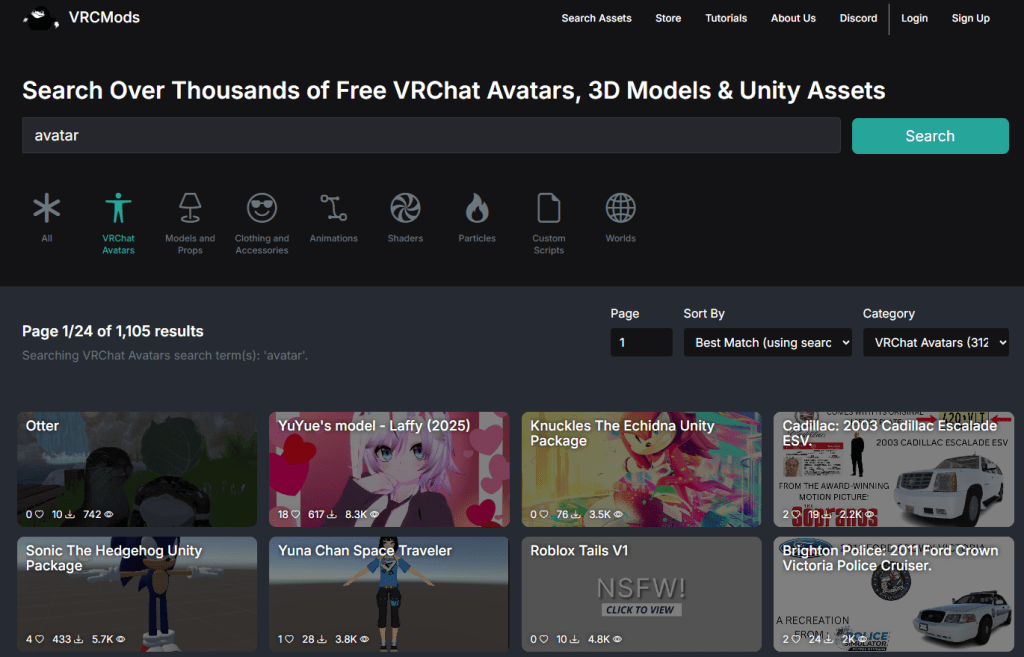The image size is (1024, 657).
Task: Select the Particles flame icon
Action: [477, 209]
